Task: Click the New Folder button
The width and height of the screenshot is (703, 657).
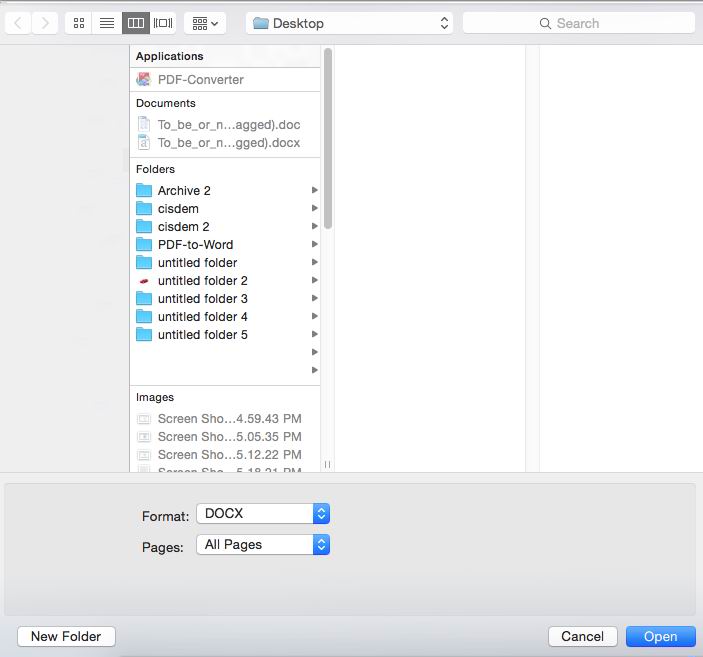Action: 66,636
